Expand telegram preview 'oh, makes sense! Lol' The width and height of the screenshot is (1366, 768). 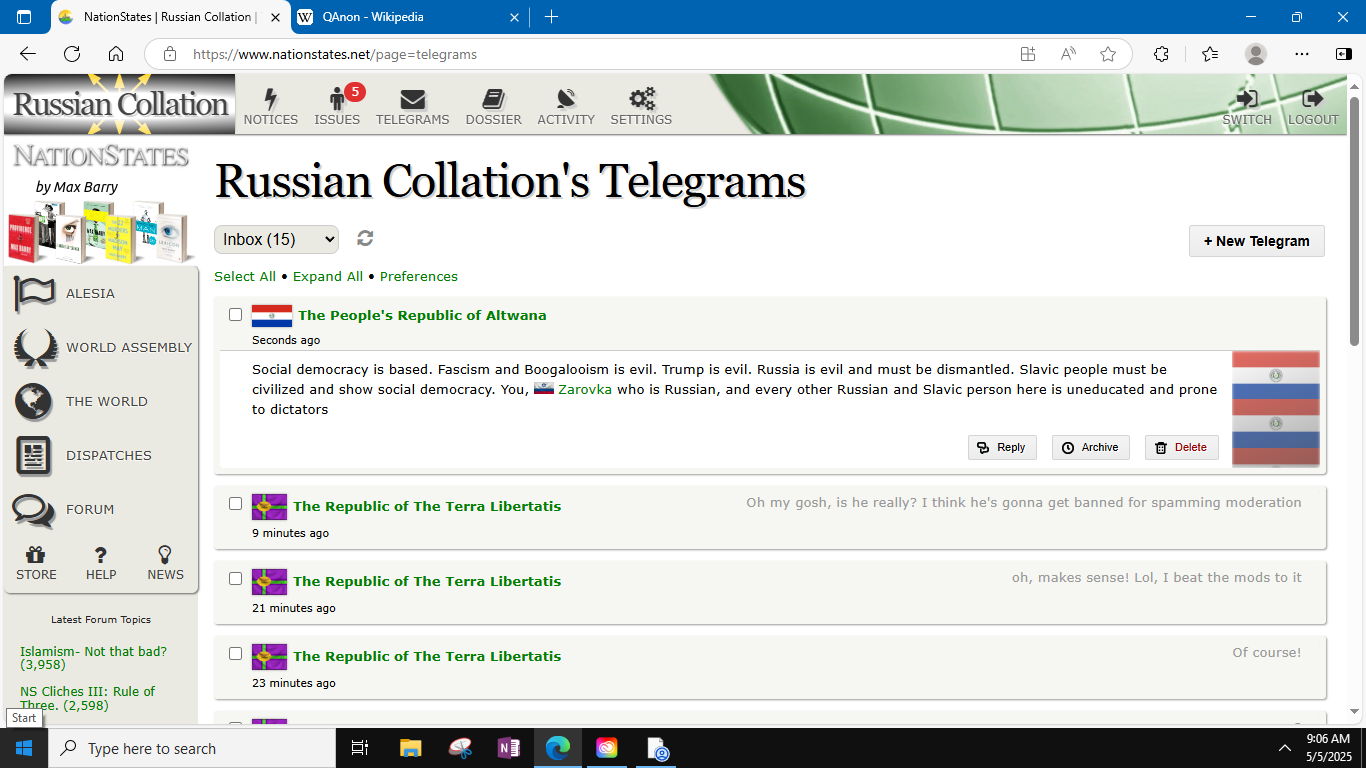(x=1156, y=577)
